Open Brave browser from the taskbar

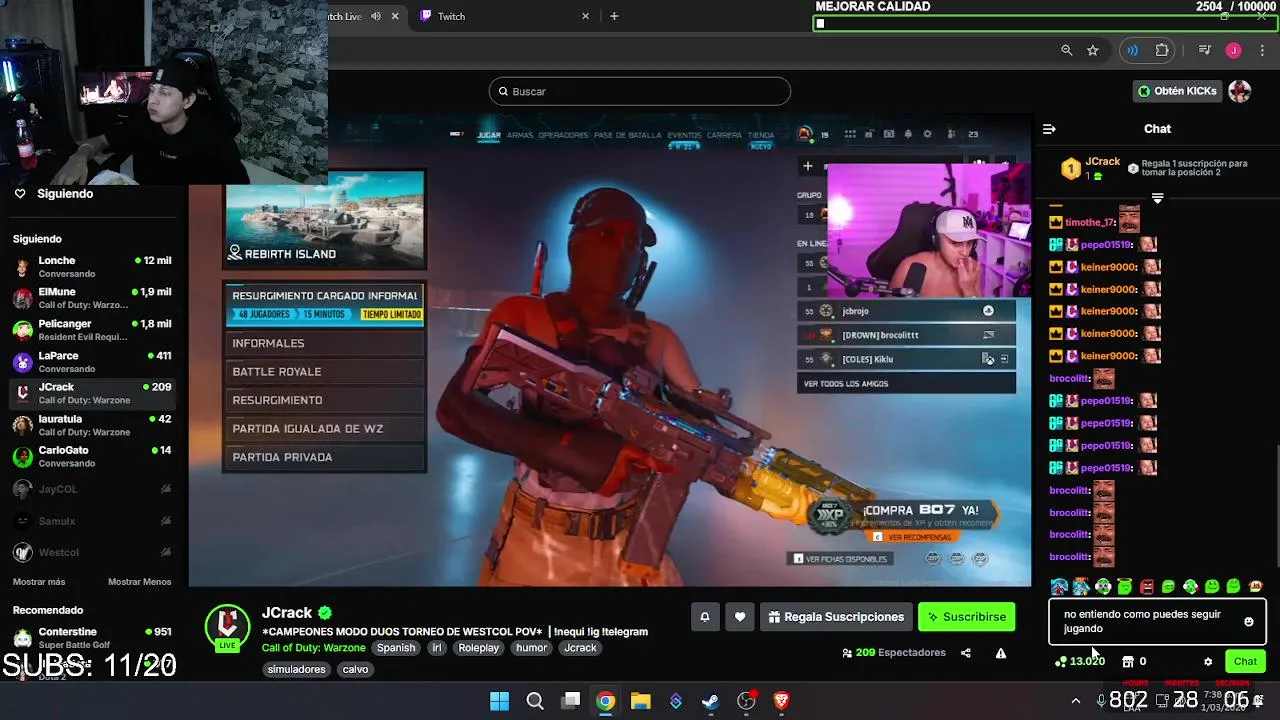coord(781,701)
